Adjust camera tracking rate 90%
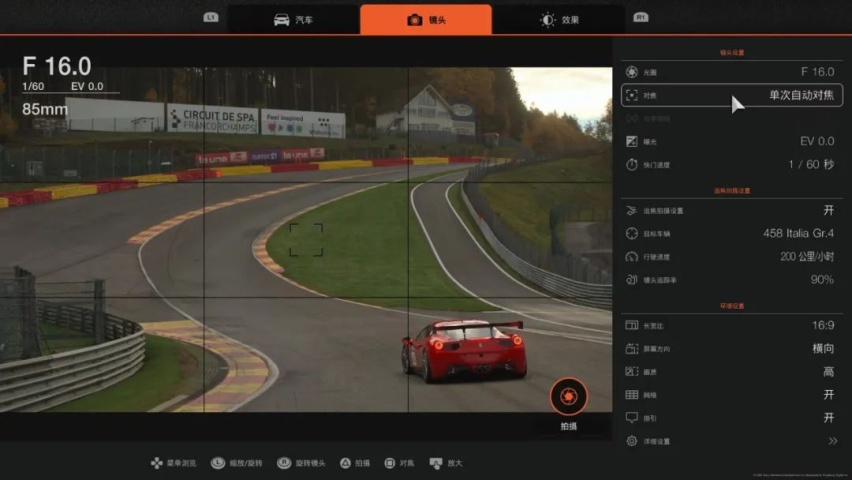 (x=822, y=280)
